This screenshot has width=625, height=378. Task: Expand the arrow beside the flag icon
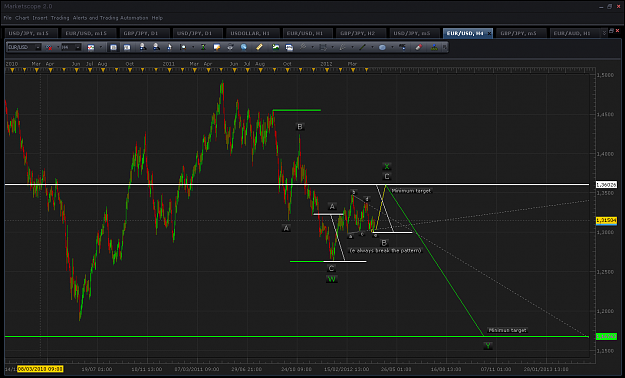click(x=193, y=47)
